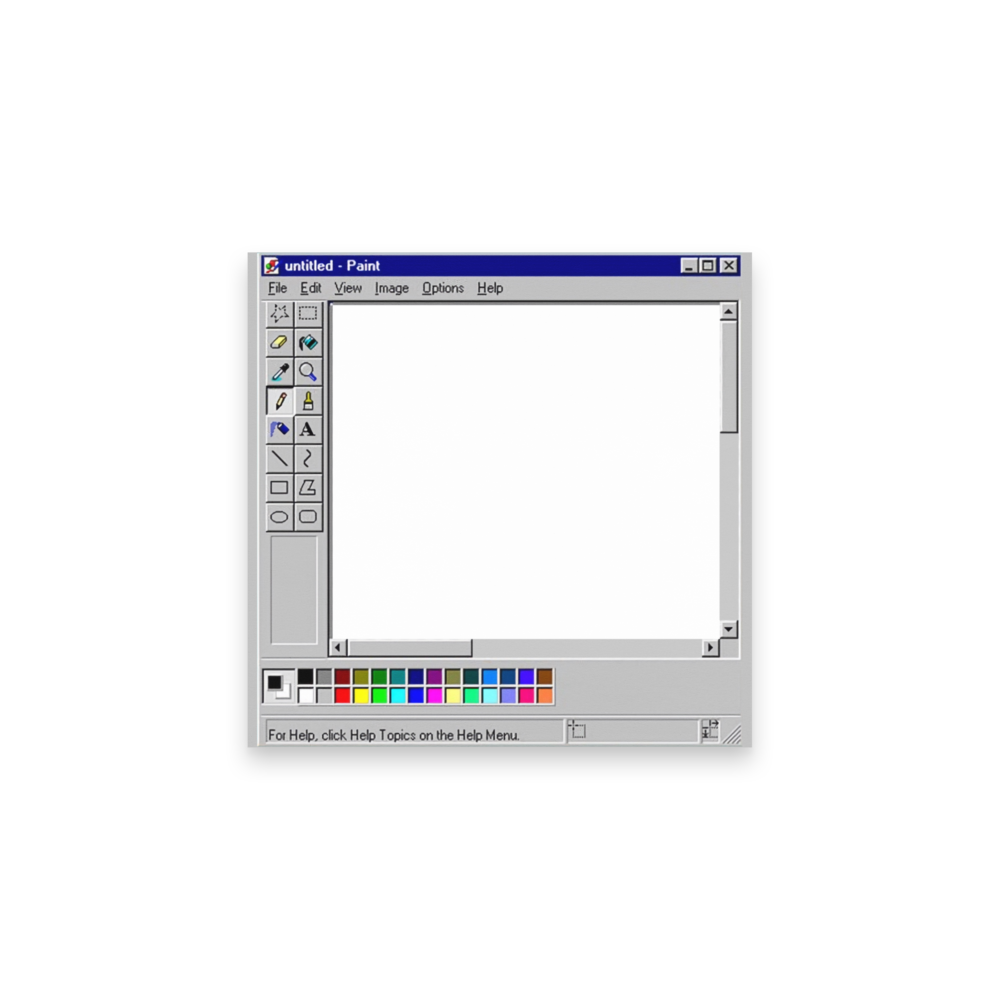Select the Eraser tool

pos(279,342)
